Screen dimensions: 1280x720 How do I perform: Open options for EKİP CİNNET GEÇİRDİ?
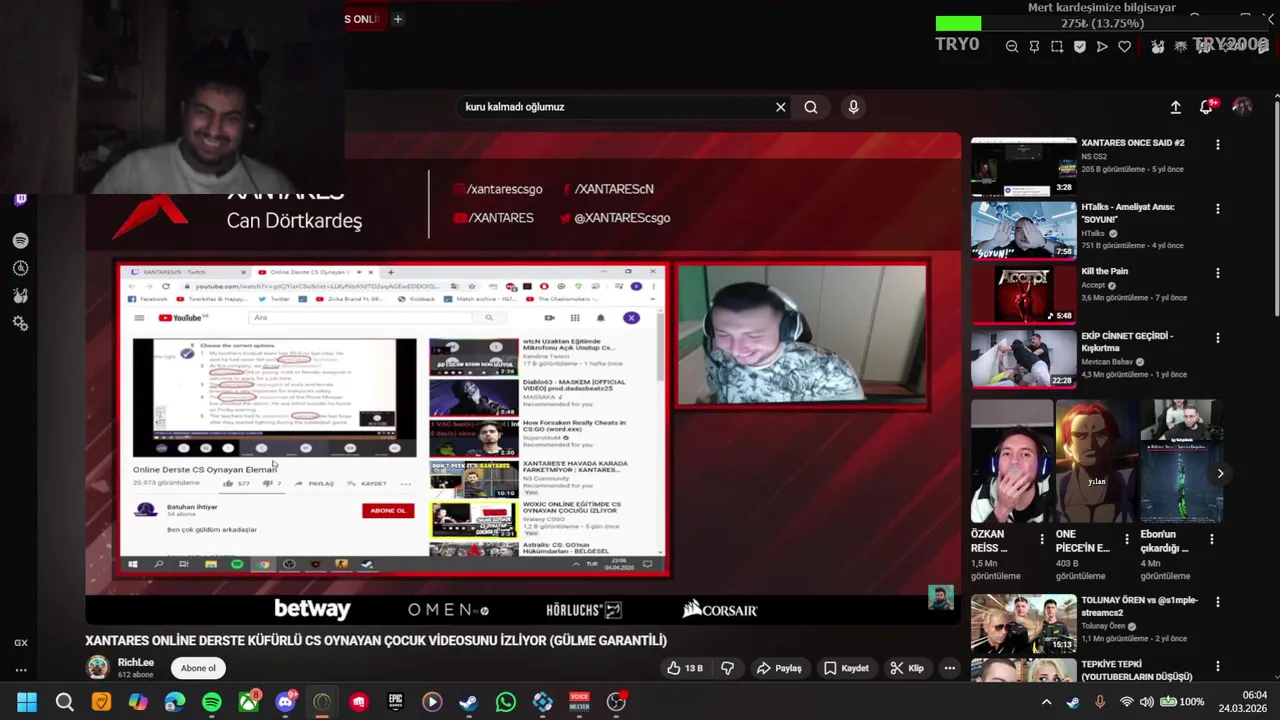(x=1217, y=338)
